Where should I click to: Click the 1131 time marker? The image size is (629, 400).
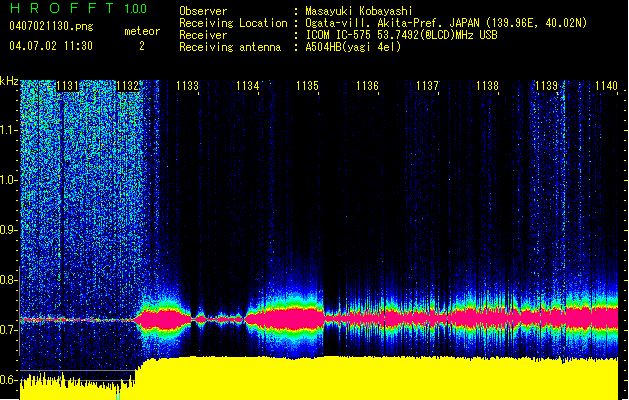pyautogui.click(x=67, y=86)
